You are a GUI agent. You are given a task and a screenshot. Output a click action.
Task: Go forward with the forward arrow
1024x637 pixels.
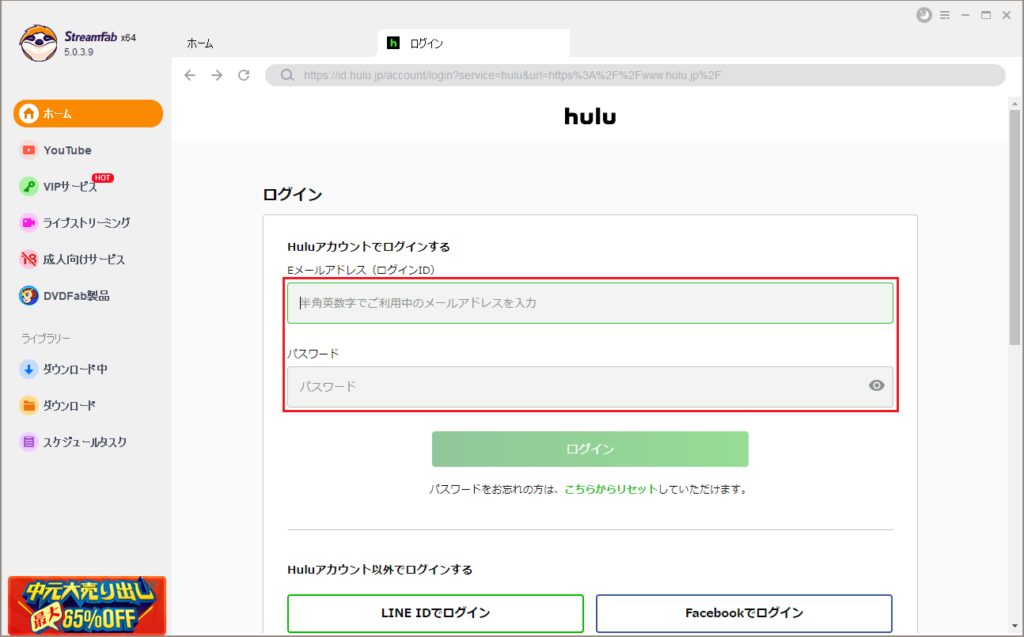pyautogui.click(x=217, y=75)
